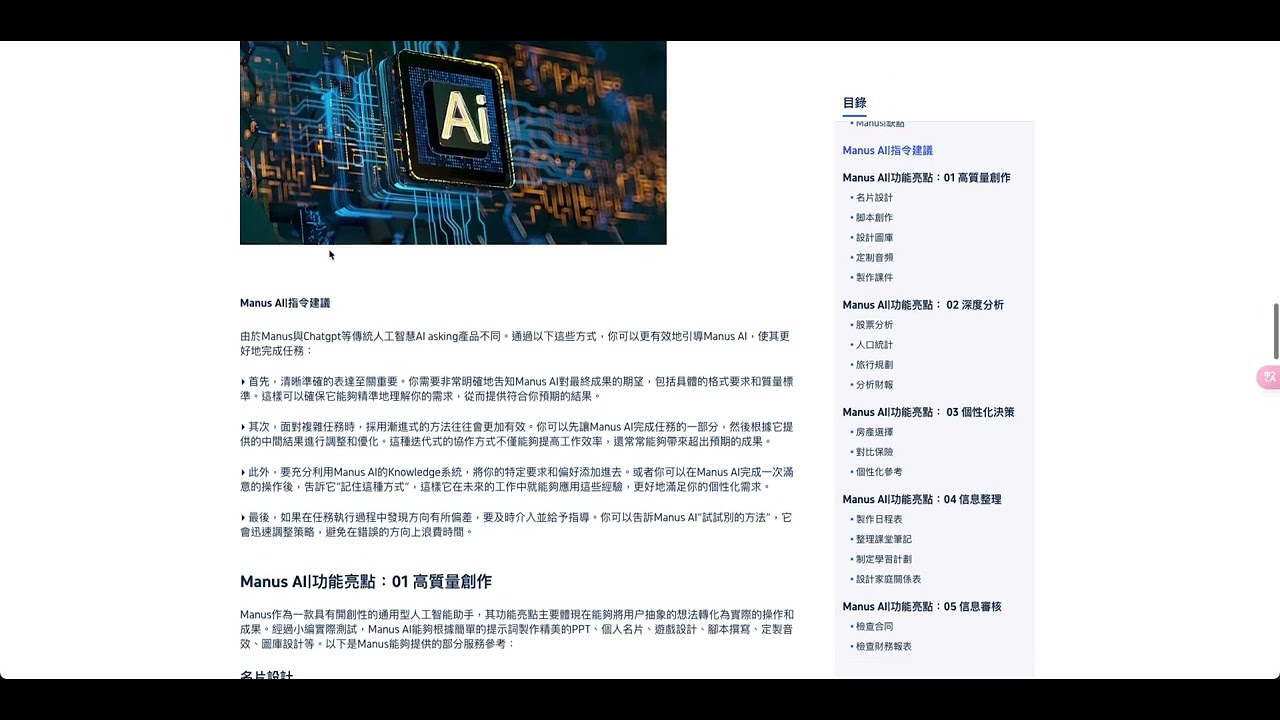Select '股票分析' in contents list
This screenshot has width=1280, height=720.
(x=874, y=325)
